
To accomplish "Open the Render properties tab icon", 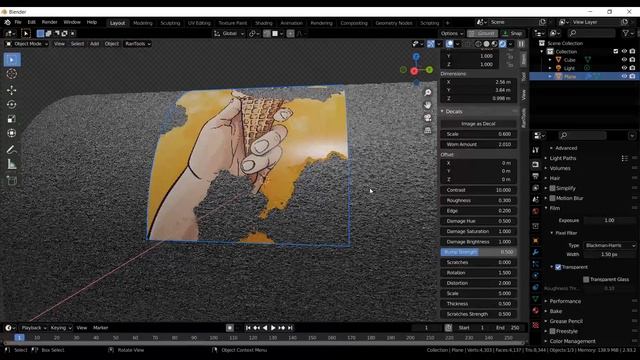I will click(x=536, y=164).
